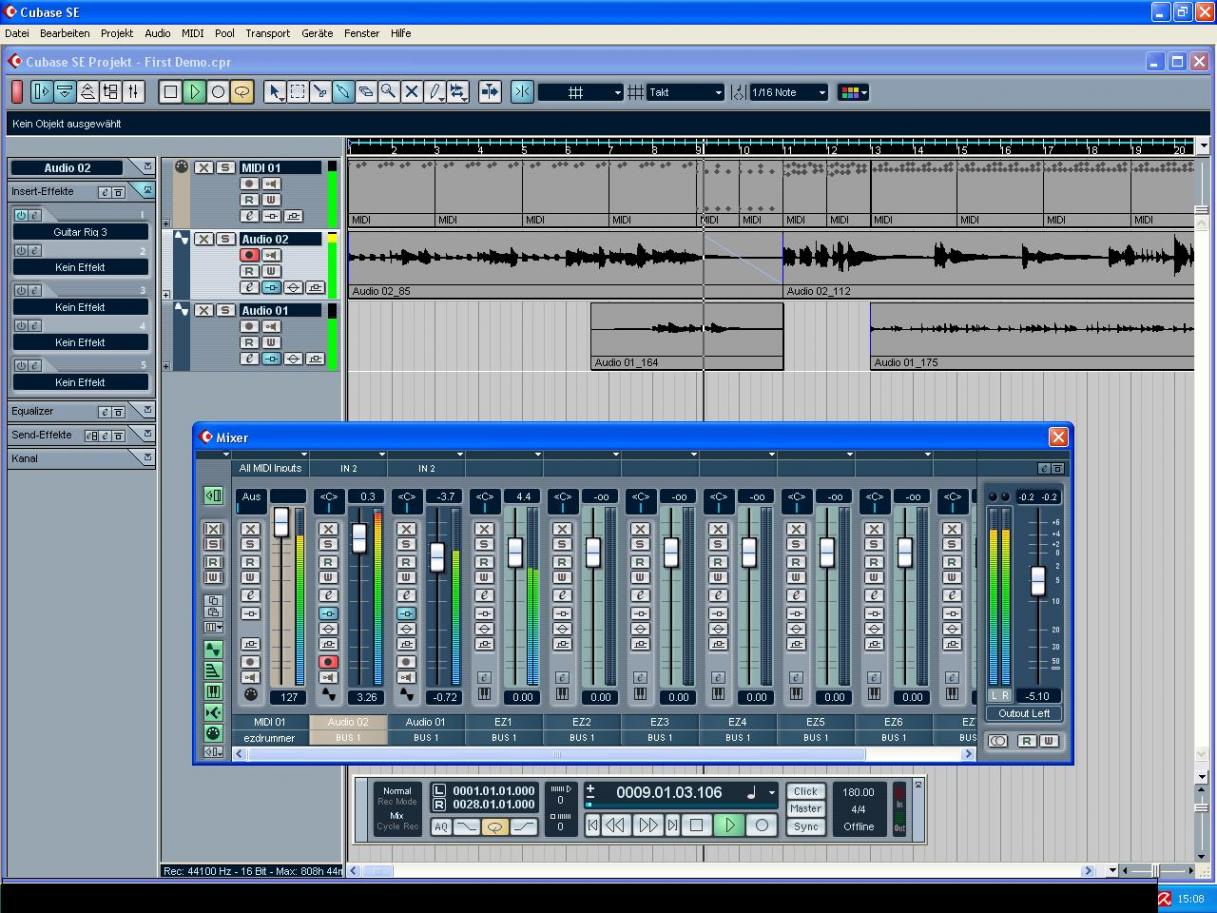Click the Record button in the top toolbar
This screenshot has width=1217, height=913.
[x=217, y=92]
